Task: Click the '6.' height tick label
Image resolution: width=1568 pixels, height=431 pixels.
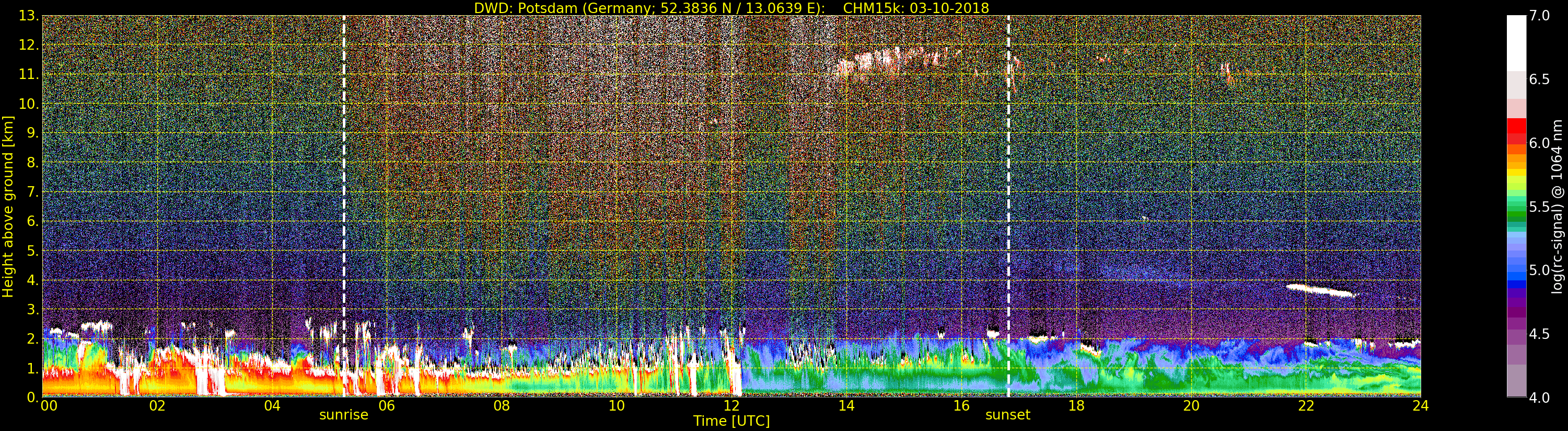Action: tap(32, 221)
